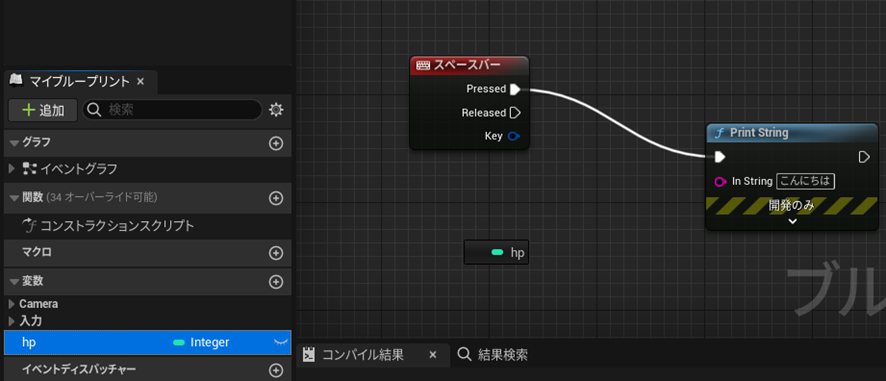Select the hp variable row
886x381 pixels.
[x=147, y=343]
